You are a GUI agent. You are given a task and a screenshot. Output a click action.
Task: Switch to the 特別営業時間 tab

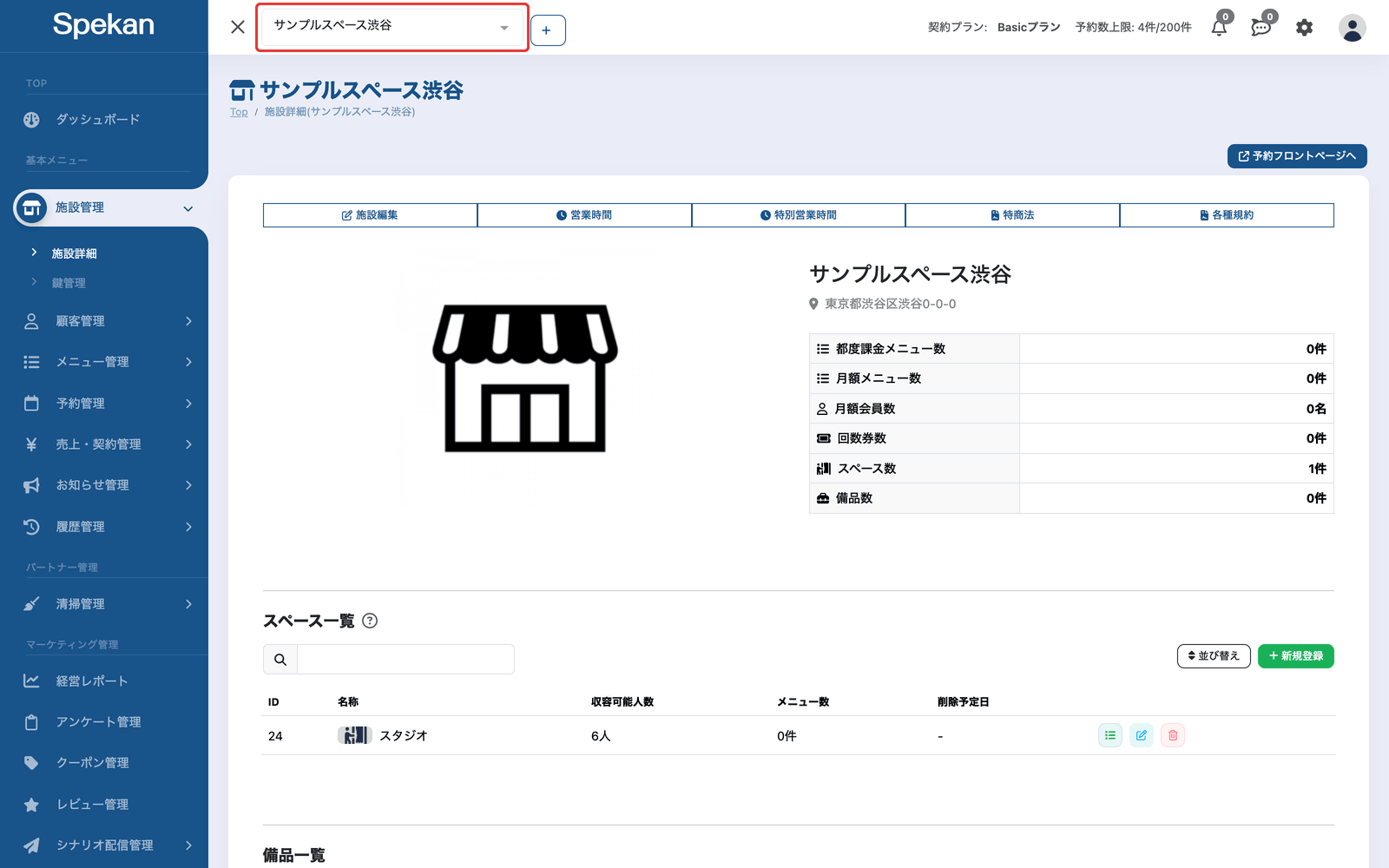[799, 215]
